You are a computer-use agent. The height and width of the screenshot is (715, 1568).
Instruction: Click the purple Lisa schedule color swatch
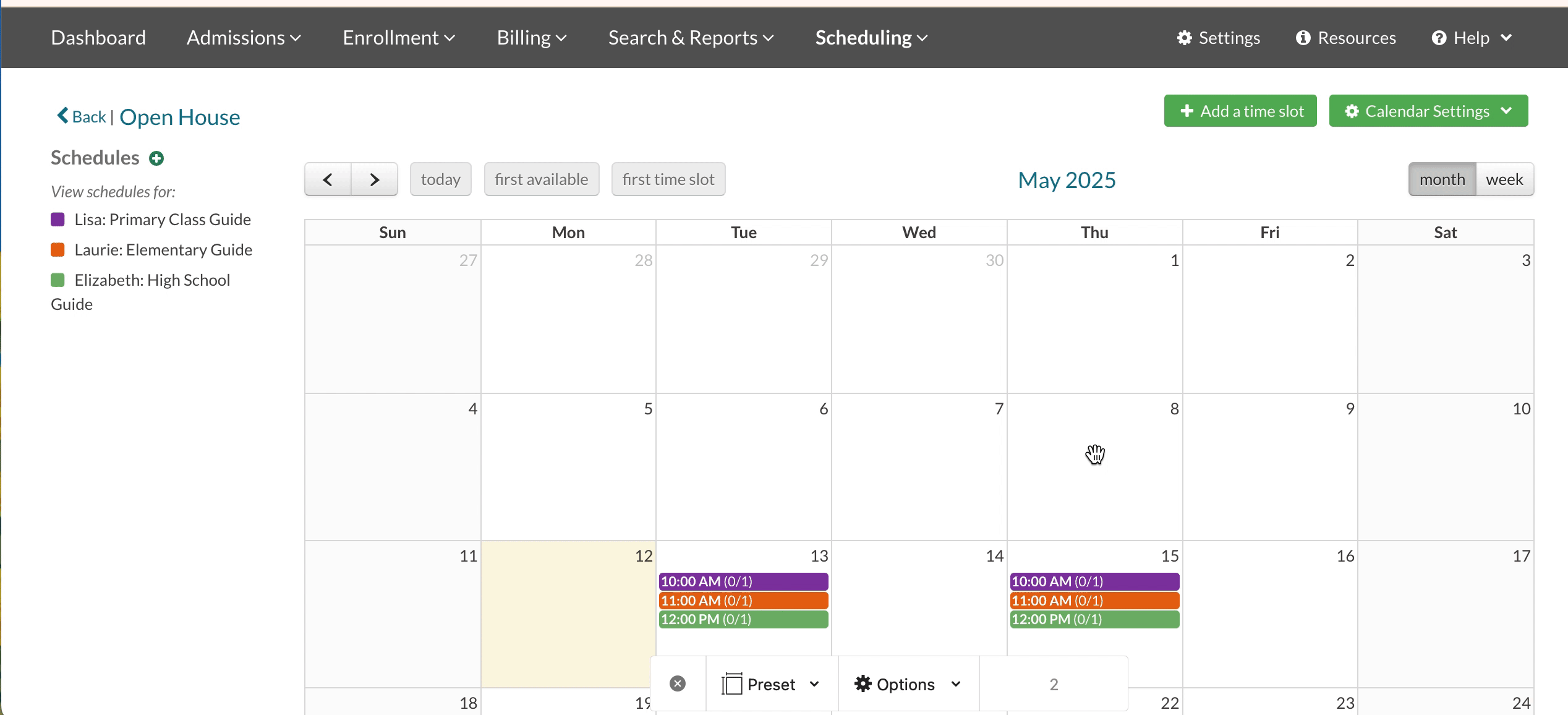pos(58,220)
